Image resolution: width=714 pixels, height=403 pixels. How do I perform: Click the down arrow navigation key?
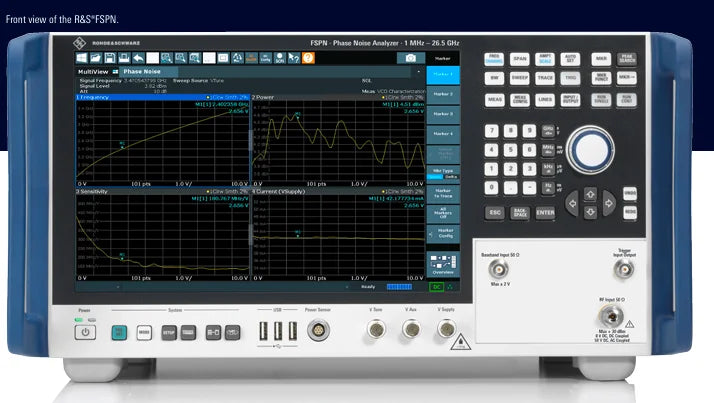click(591, 212)
